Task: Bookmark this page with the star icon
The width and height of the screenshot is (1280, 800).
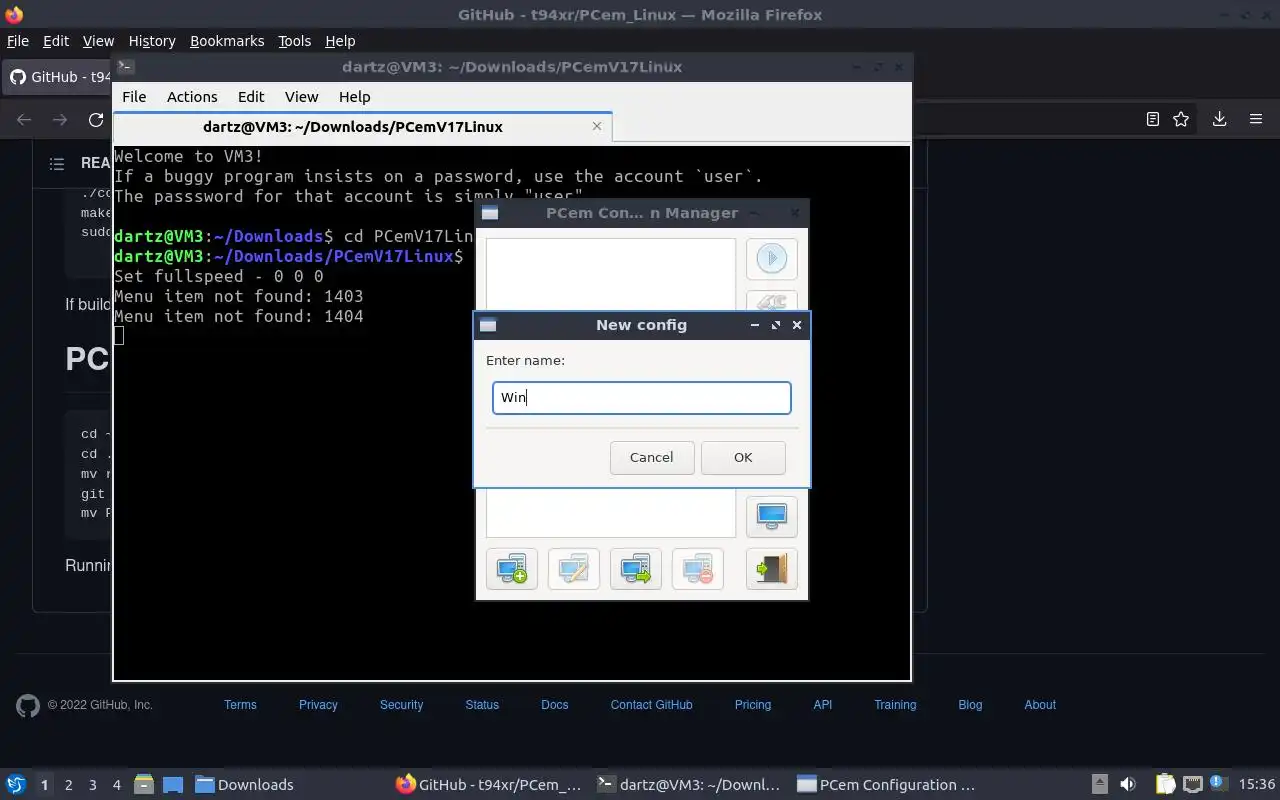Action: 1181,119
